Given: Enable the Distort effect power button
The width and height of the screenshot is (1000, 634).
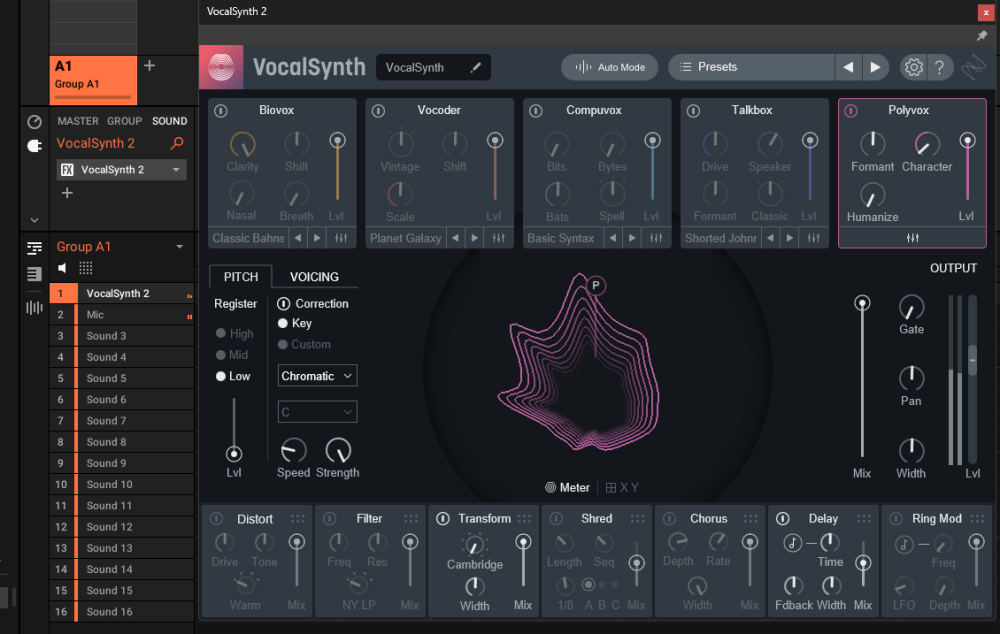Looking at the screenshot, I should pyautogui.click(x=216, y=519).
